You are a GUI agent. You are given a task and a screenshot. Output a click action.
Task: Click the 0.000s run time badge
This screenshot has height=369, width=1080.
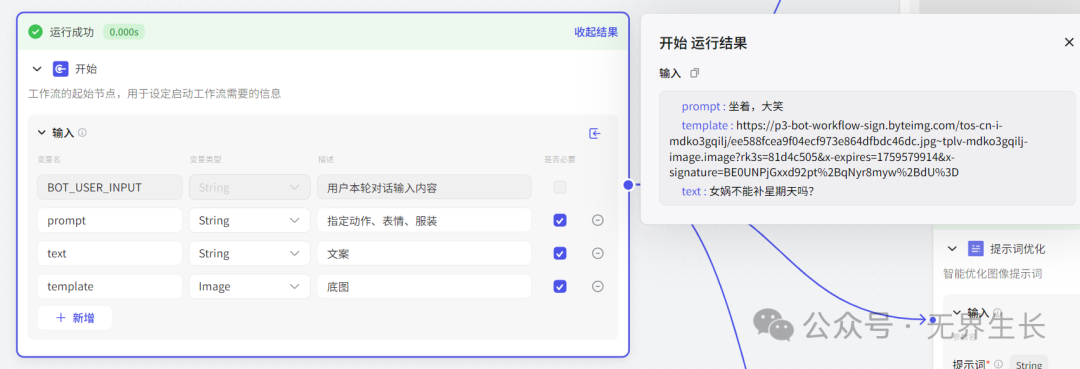click(x=124, y=32)
